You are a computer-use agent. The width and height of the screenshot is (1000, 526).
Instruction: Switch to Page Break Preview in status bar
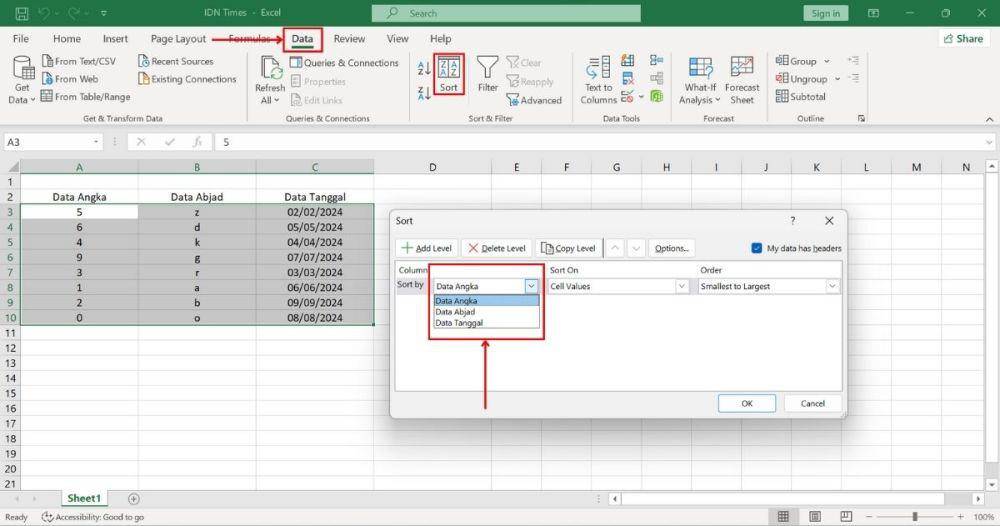pos(846,516)
